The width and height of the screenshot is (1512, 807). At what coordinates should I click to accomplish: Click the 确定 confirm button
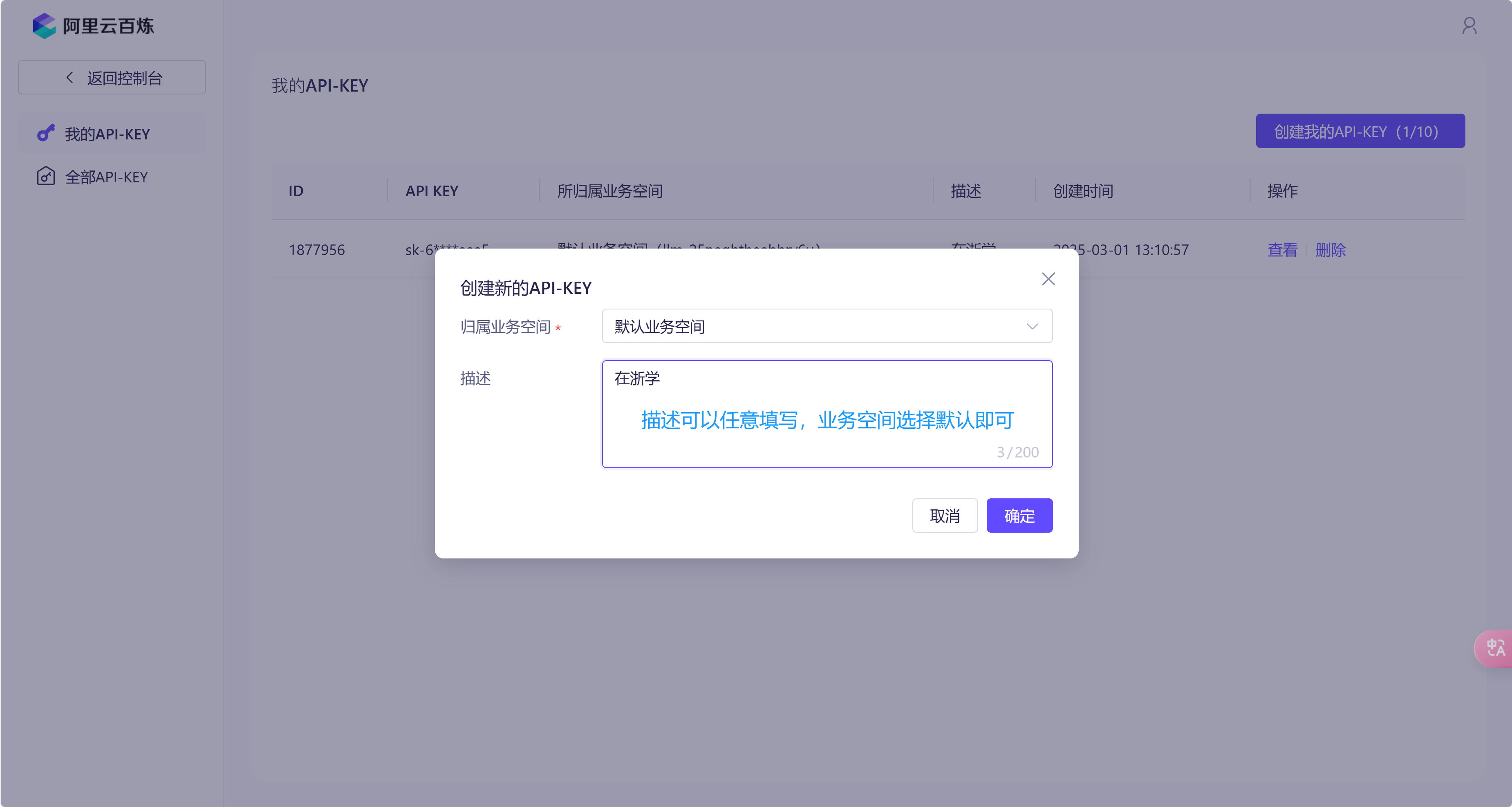[1019, 515]
